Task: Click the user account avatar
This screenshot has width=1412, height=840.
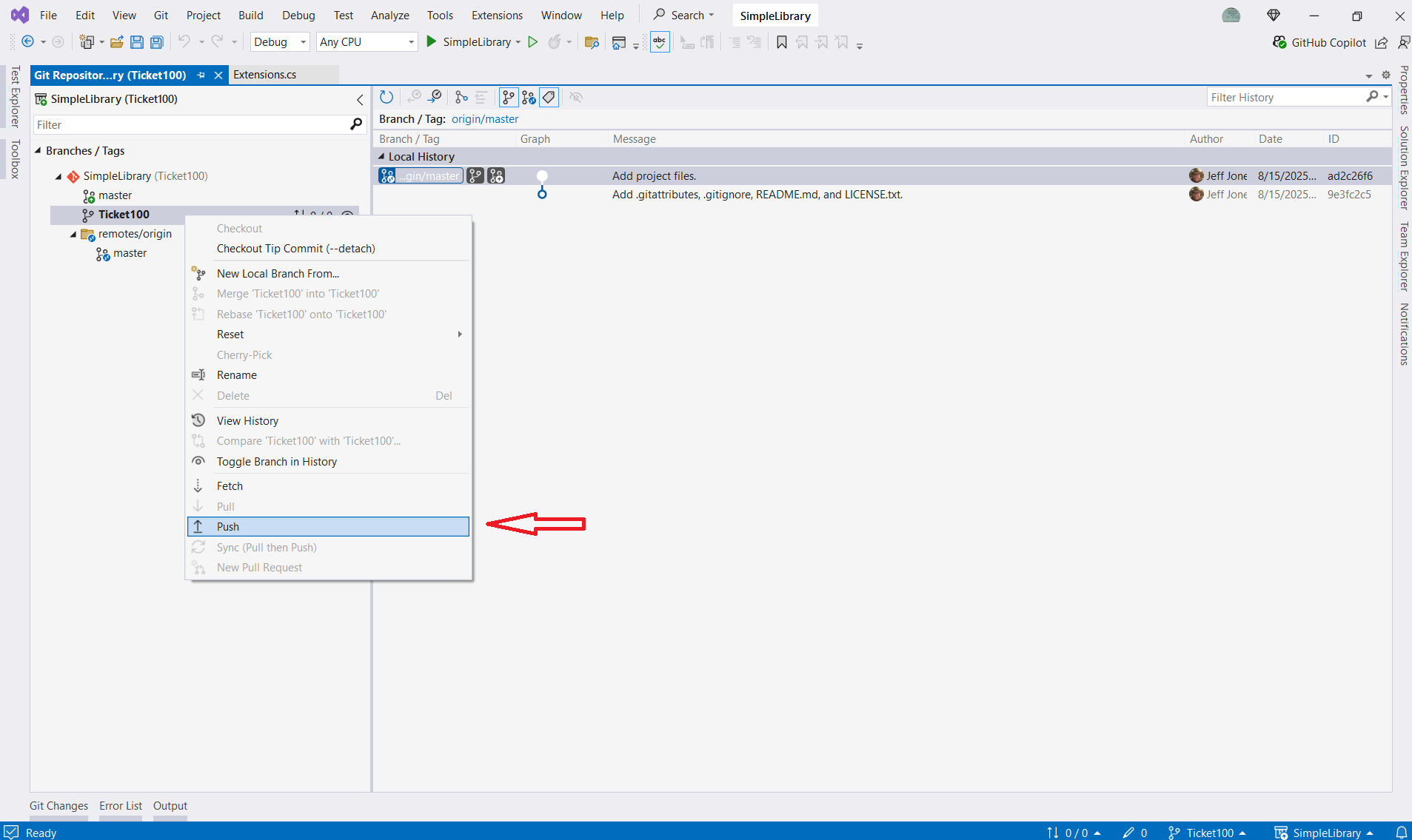Action: click(x=1231, y=16)
